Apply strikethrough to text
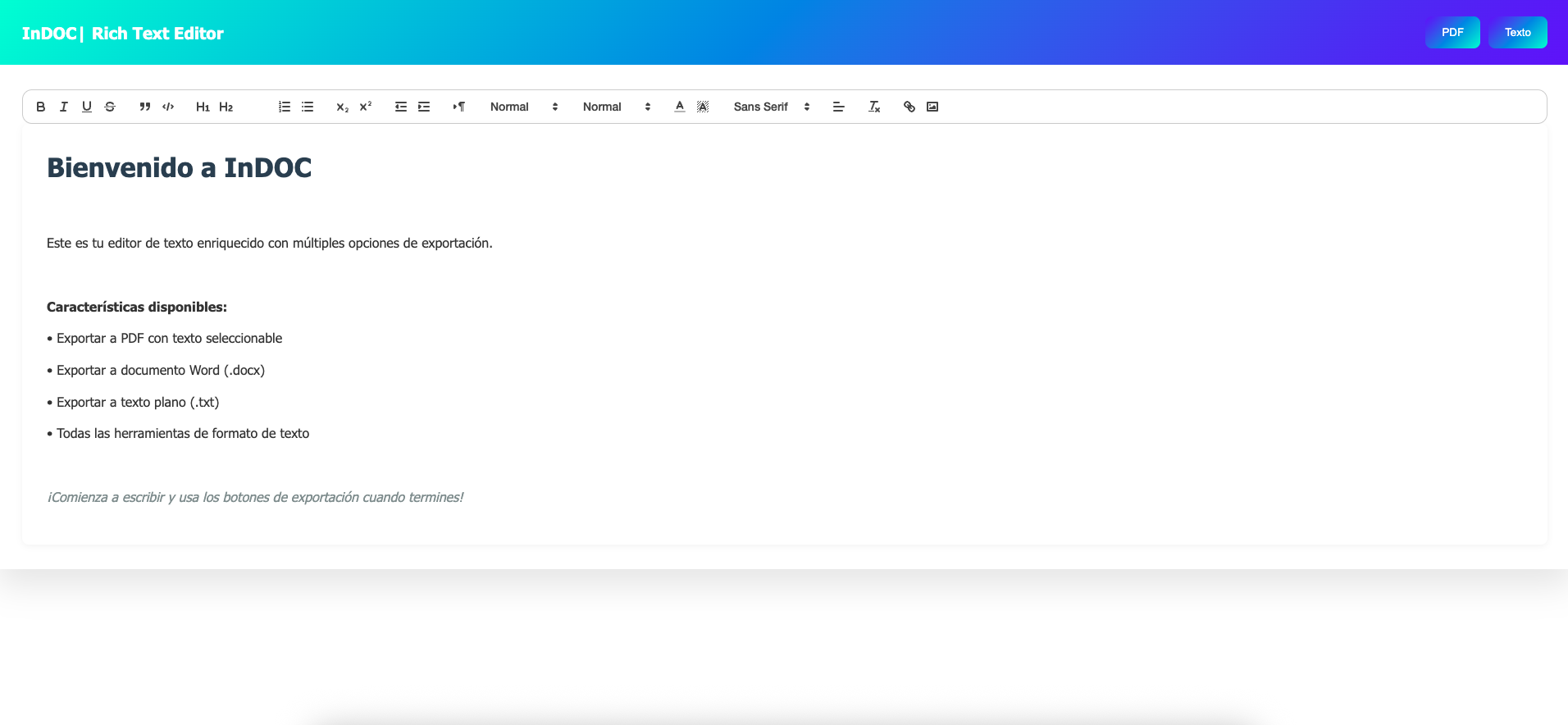The width and height of the screenshot is (1568, 725). 110,107
